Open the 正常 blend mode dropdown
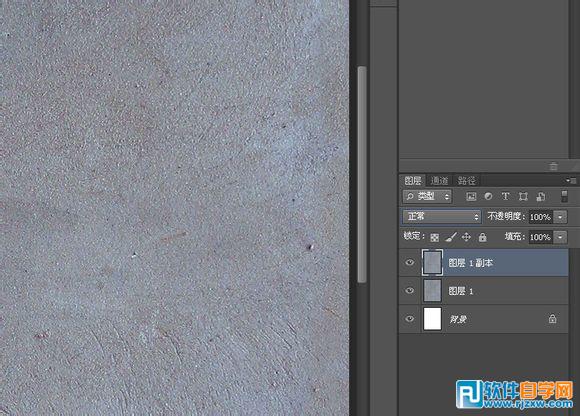This screenshot has height=416, width=580. coord(442,217)
